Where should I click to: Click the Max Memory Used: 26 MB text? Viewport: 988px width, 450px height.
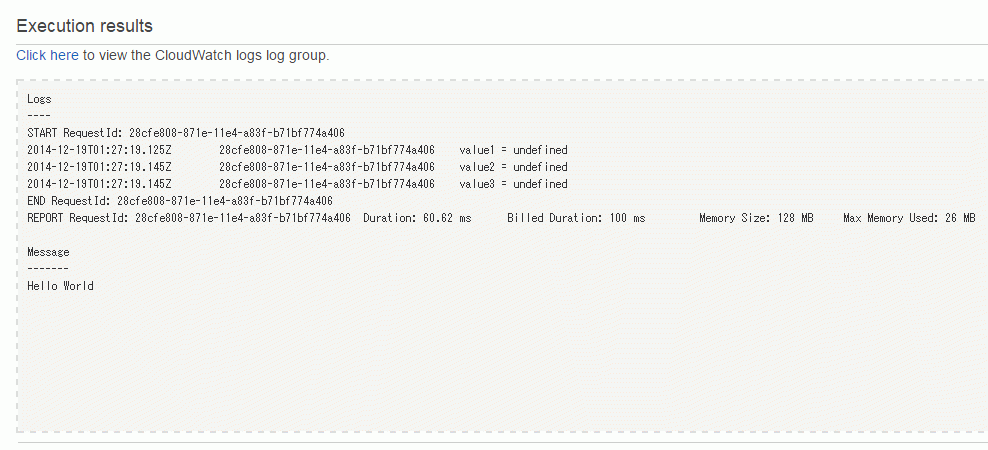[x=909, y=218]
